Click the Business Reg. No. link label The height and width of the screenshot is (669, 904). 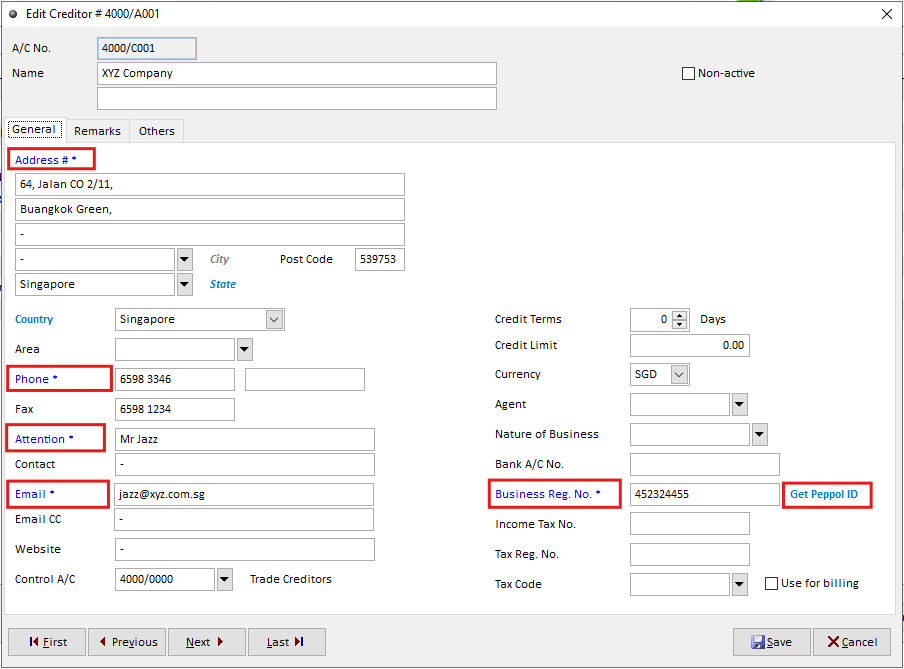pos(547,494)
